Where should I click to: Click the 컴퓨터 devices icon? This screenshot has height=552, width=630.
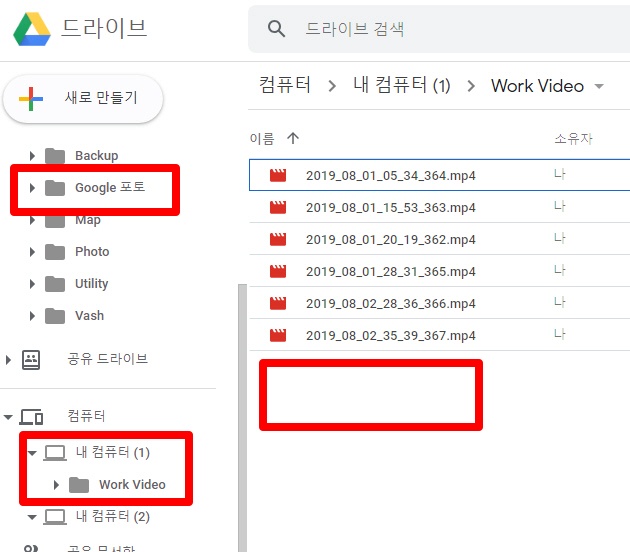point(31,417)
